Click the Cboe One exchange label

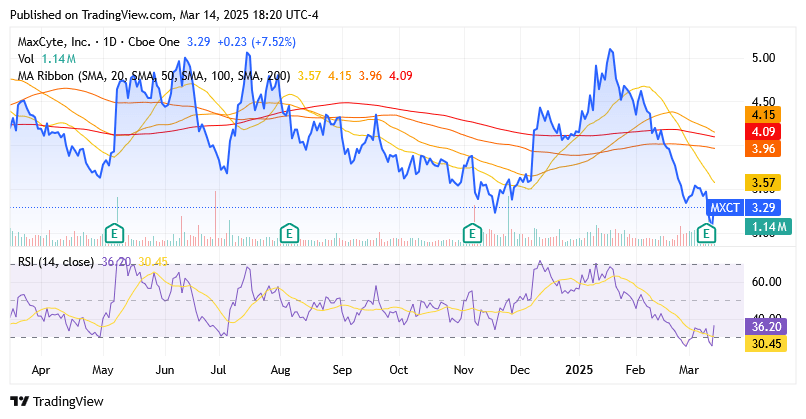154,42
